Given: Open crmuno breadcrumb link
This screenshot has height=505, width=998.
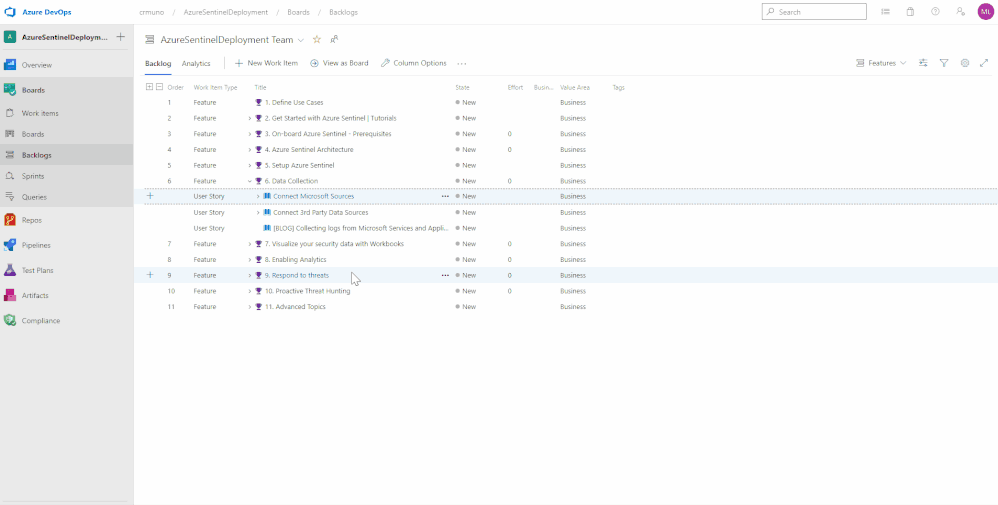Looking at the screenshot, I should coord(151,12).
